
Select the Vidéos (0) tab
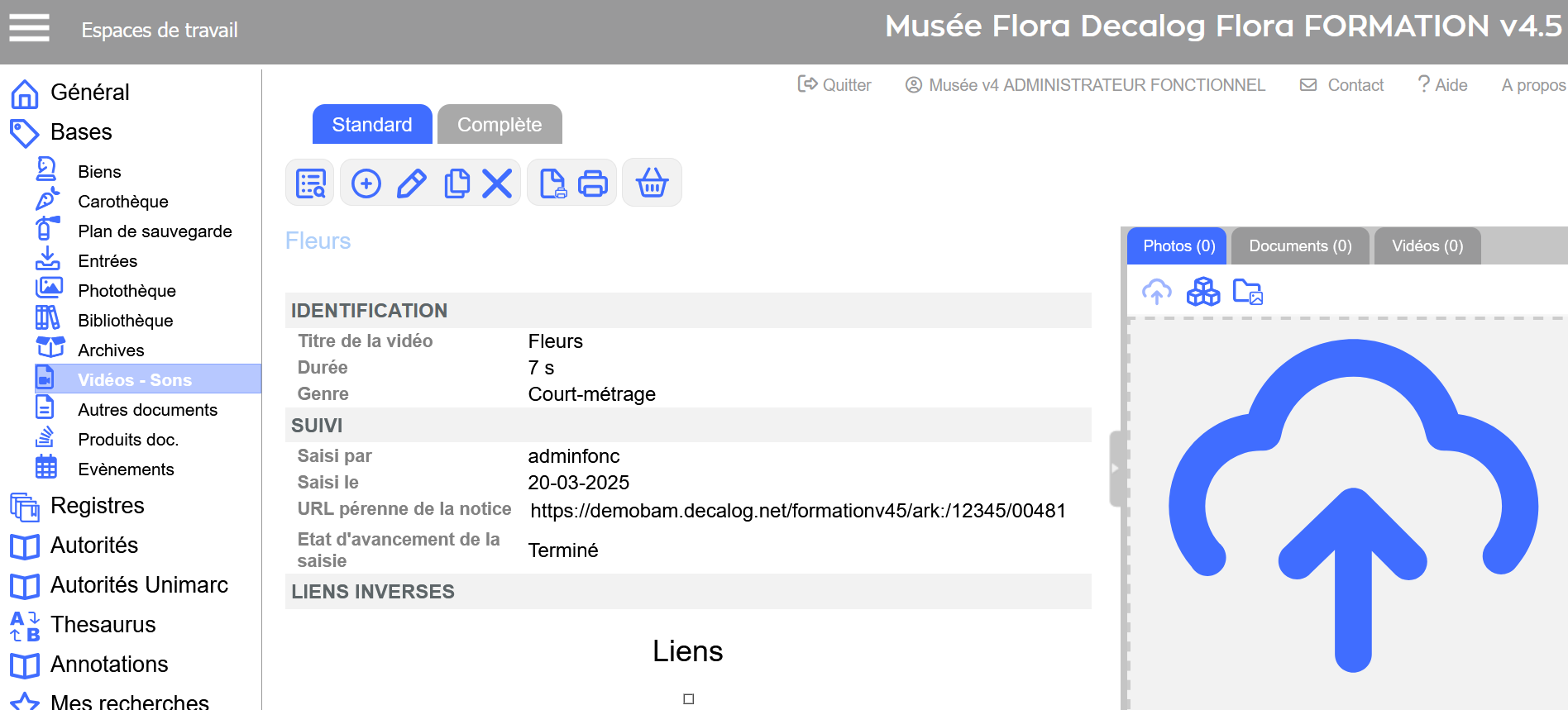point(1427,246)
